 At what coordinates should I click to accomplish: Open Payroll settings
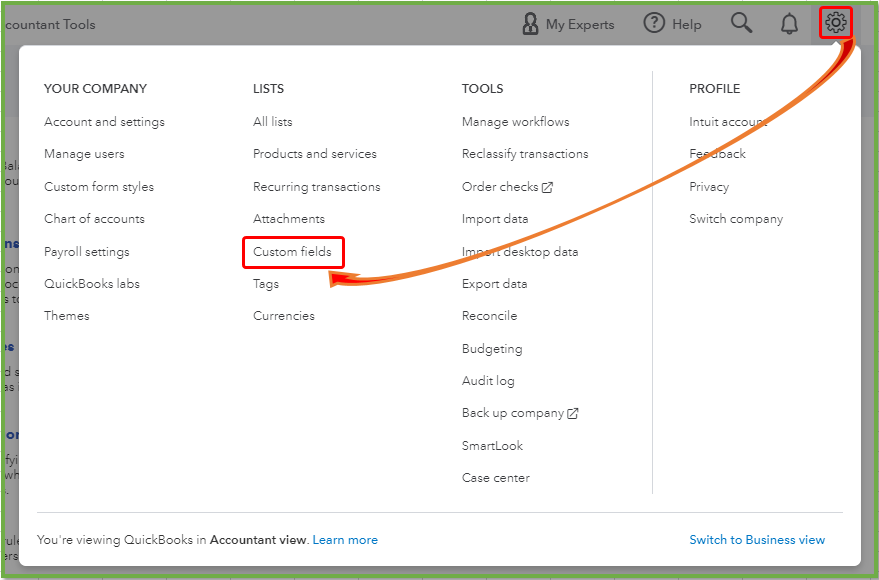click(x=86, y=252)
